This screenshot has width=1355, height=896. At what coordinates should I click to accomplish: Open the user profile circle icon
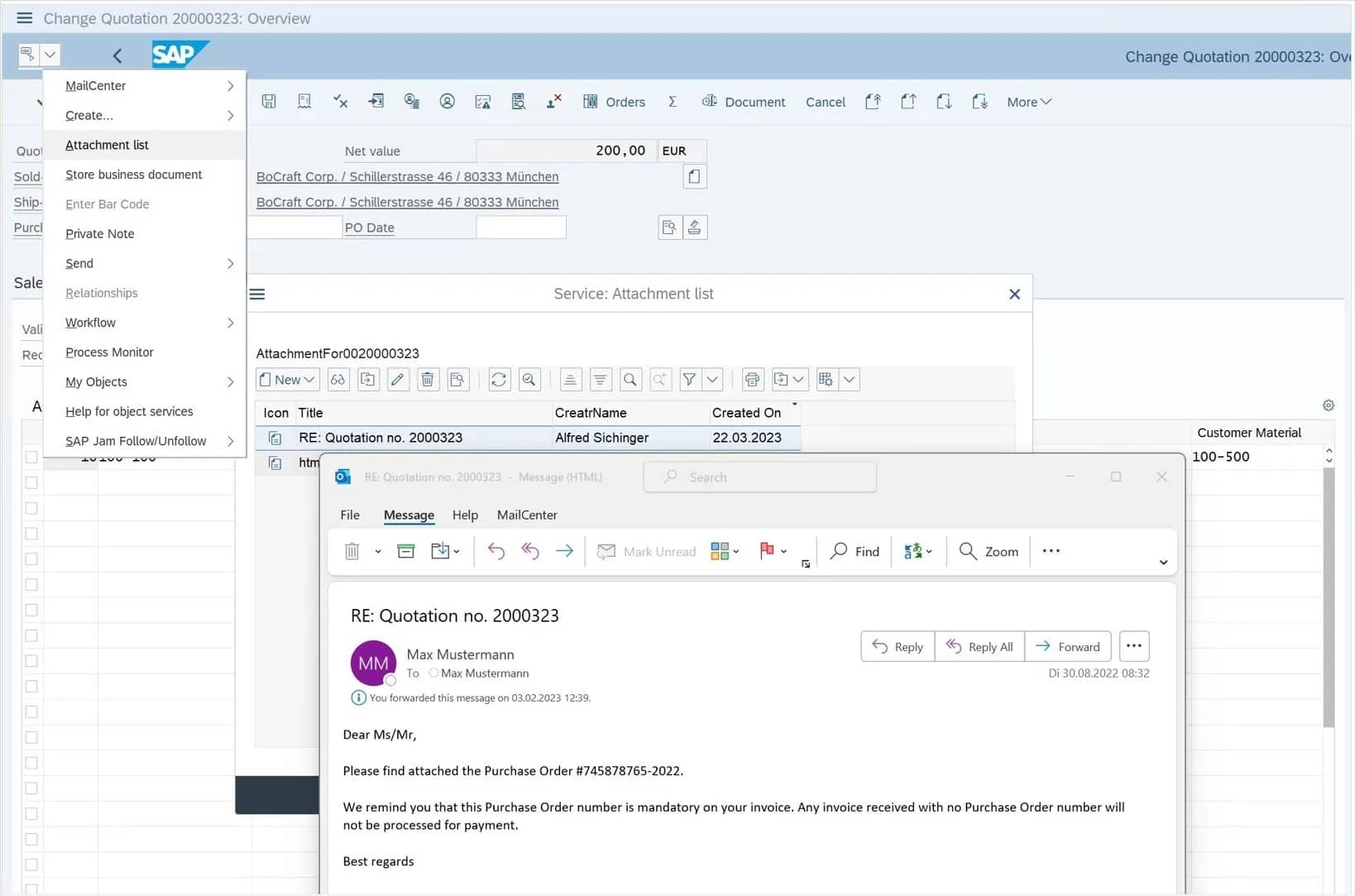click(447, 101)
